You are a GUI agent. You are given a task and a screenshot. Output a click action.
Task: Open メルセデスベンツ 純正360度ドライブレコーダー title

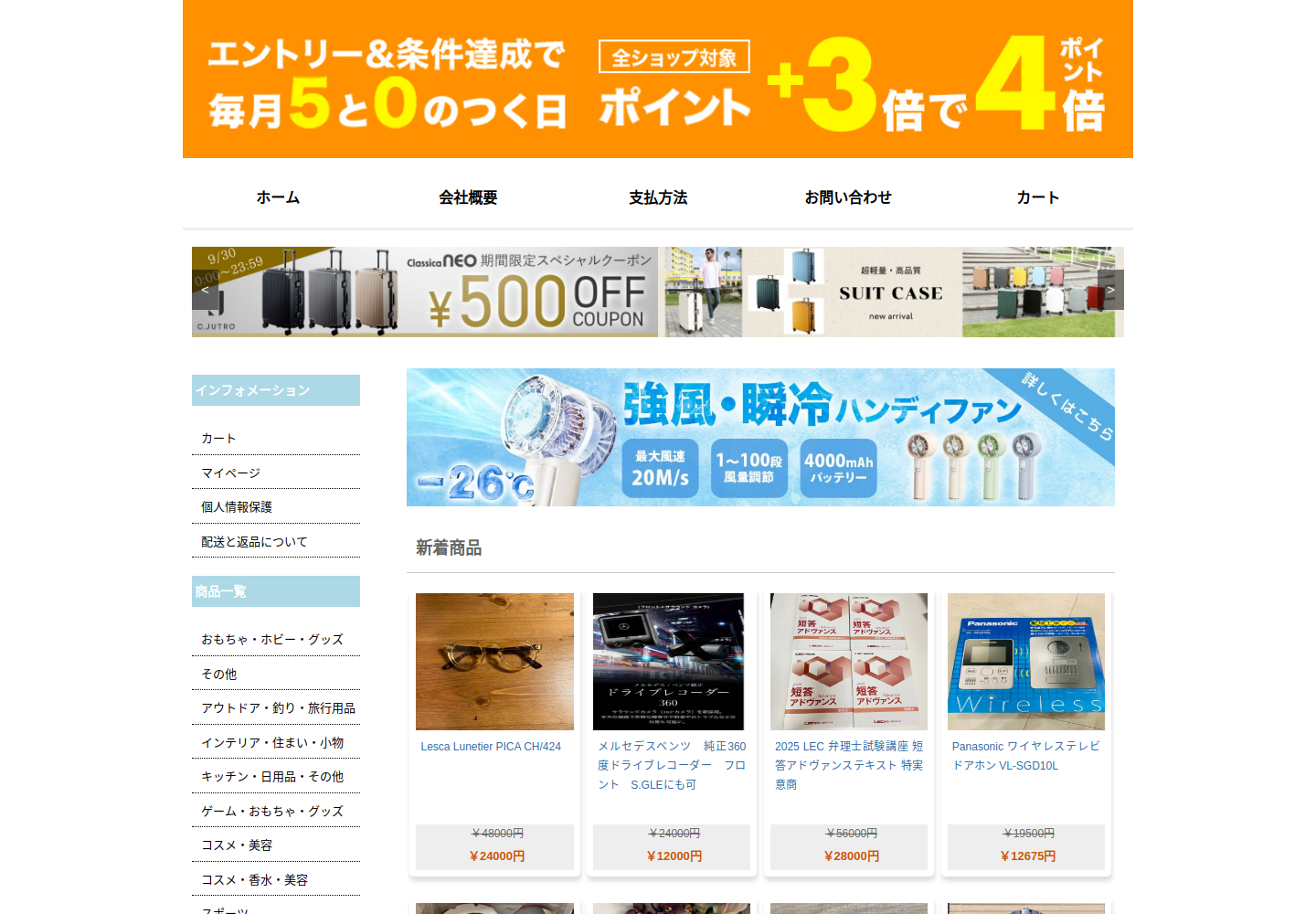click(672, 766)
